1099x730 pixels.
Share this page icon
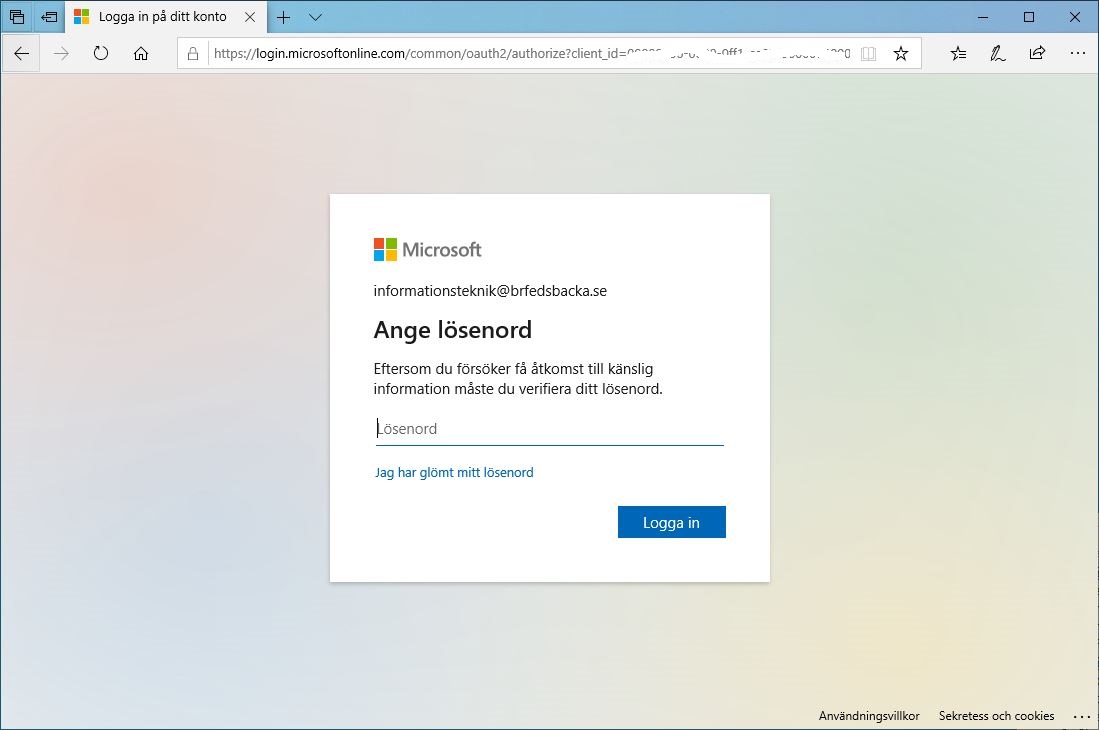click(x=1037, y=53)
